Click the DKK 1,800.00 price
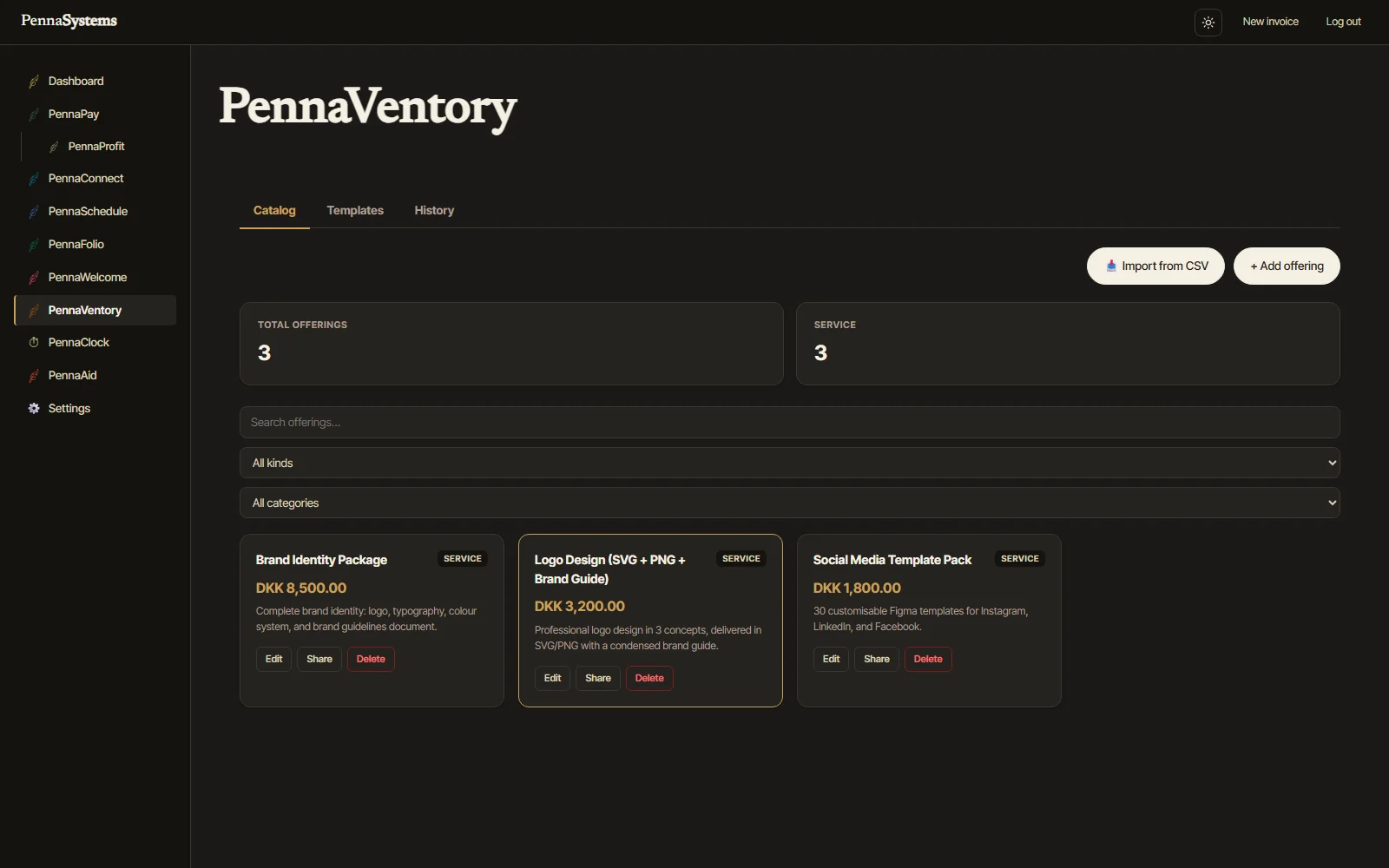Screen dimensions: 1389x868 (857, 589)
